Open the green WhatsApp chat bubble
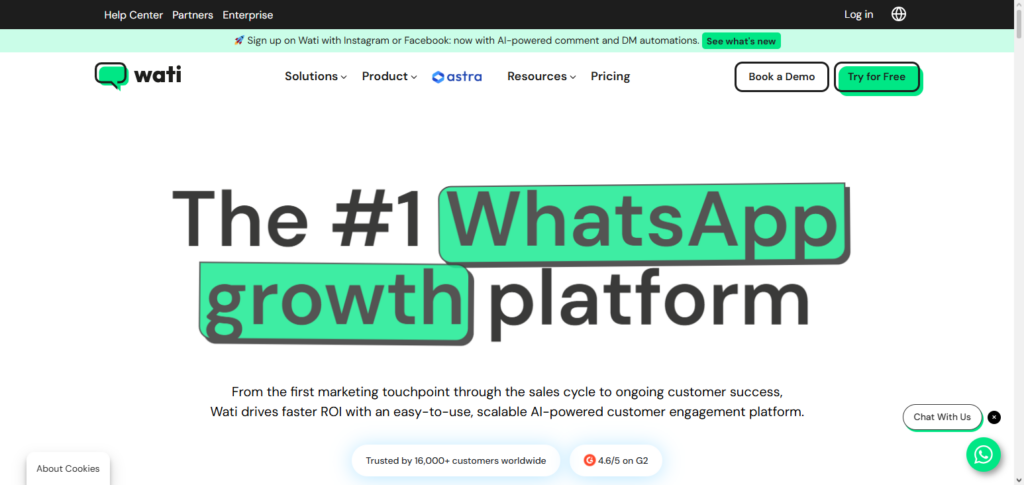This screenshot has height=485, width=1024. click(x=984, y=454)
